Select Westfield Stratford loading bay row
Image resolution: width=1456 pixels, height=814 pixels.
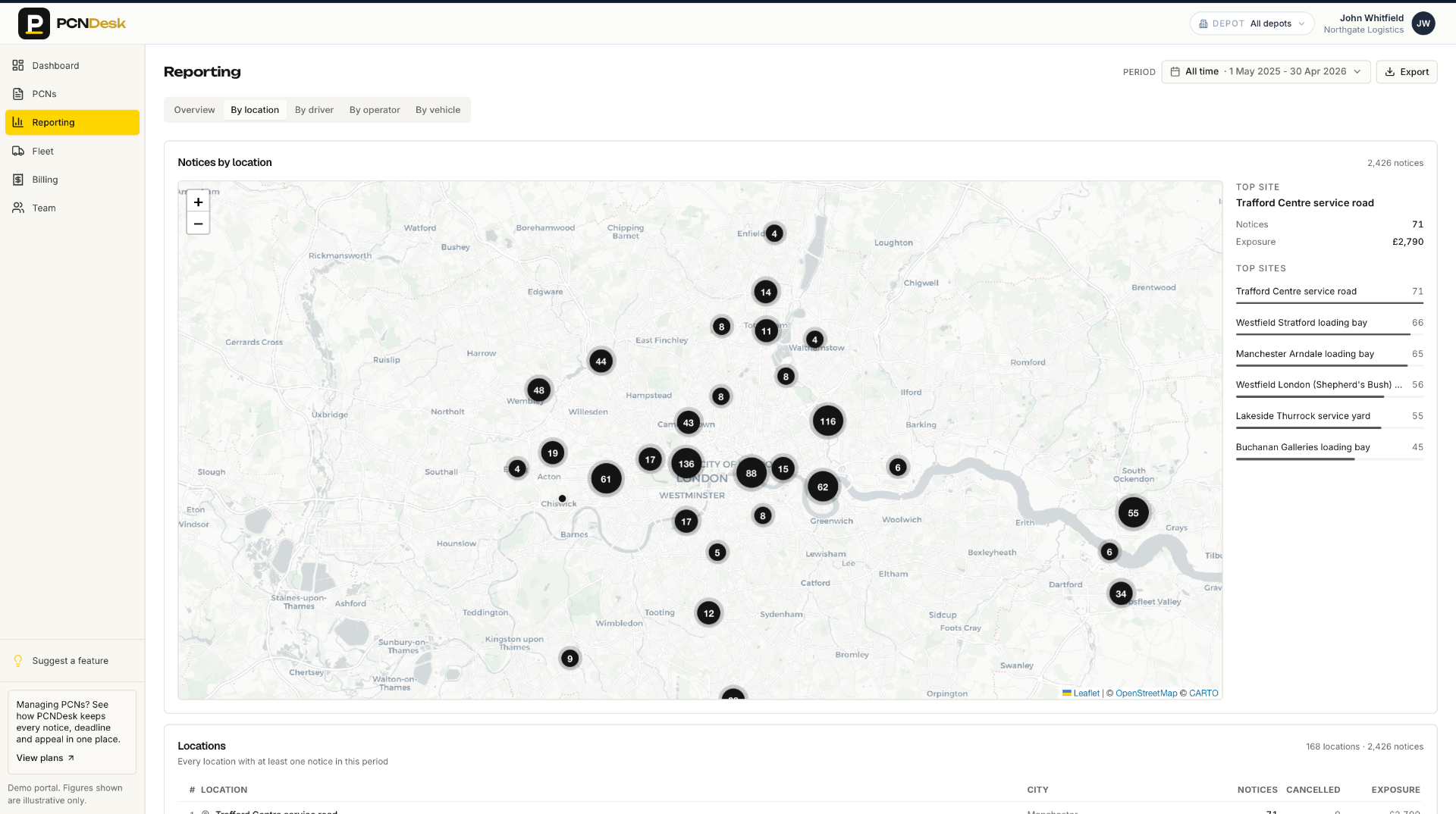point(1329,325)
